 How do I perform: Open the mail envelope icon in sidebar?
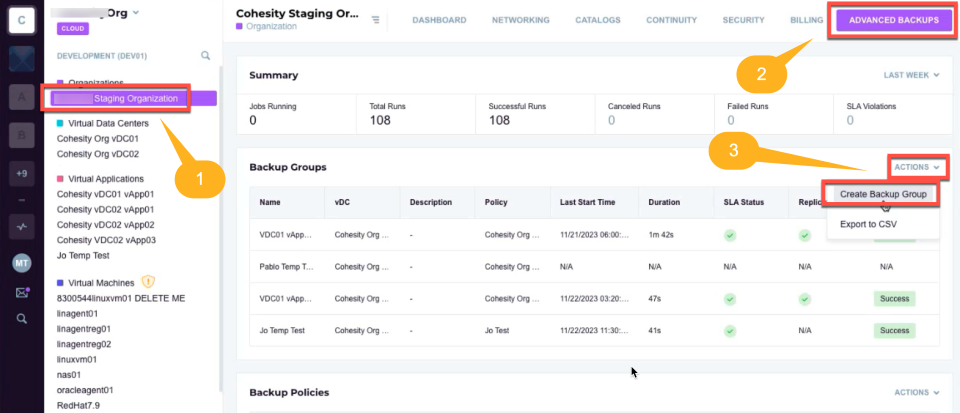[x=22, y=292]
